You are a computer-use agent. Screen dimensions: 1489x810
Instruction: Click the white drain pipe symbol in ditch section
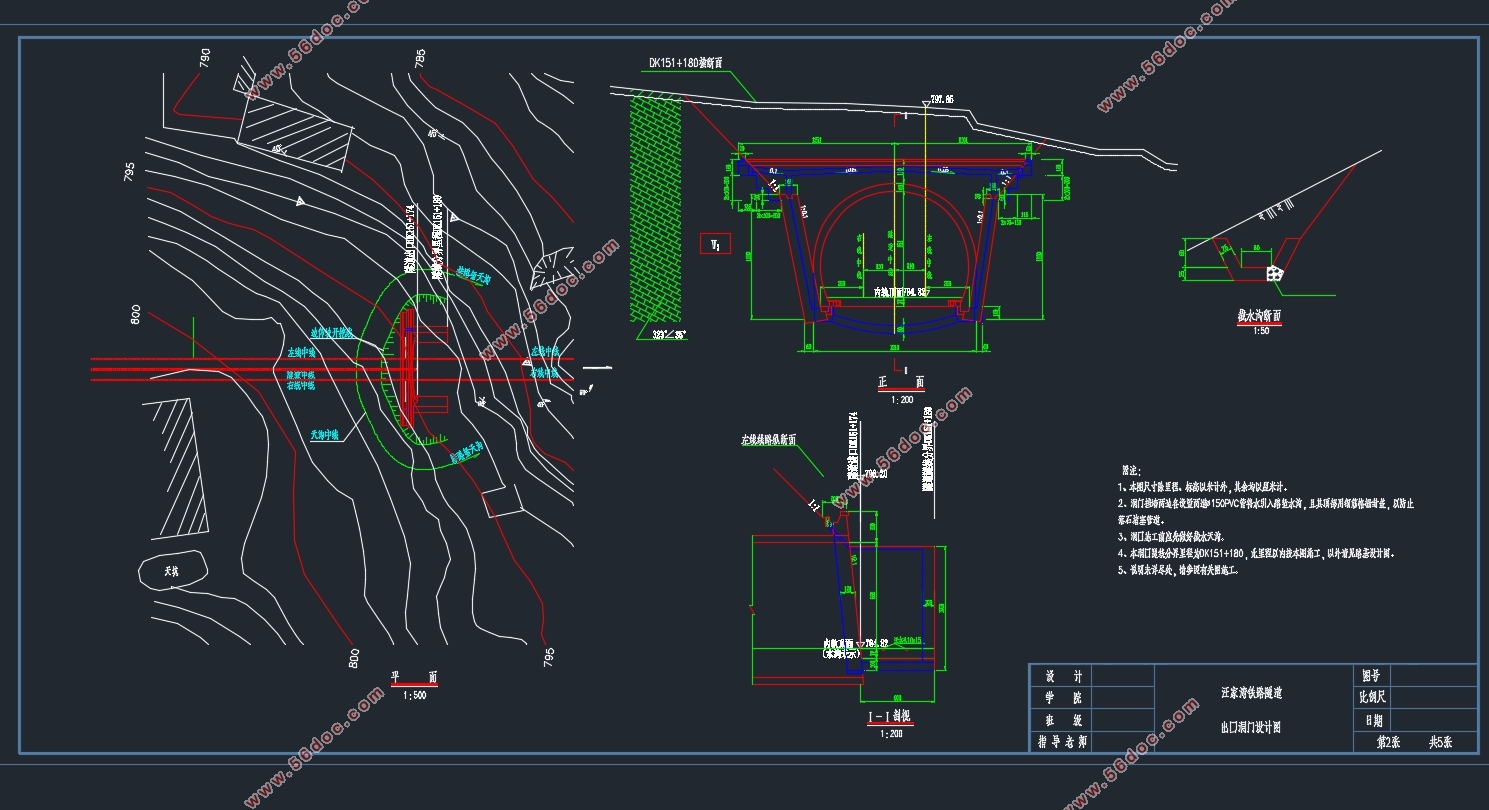click(x=1274, y=271)
